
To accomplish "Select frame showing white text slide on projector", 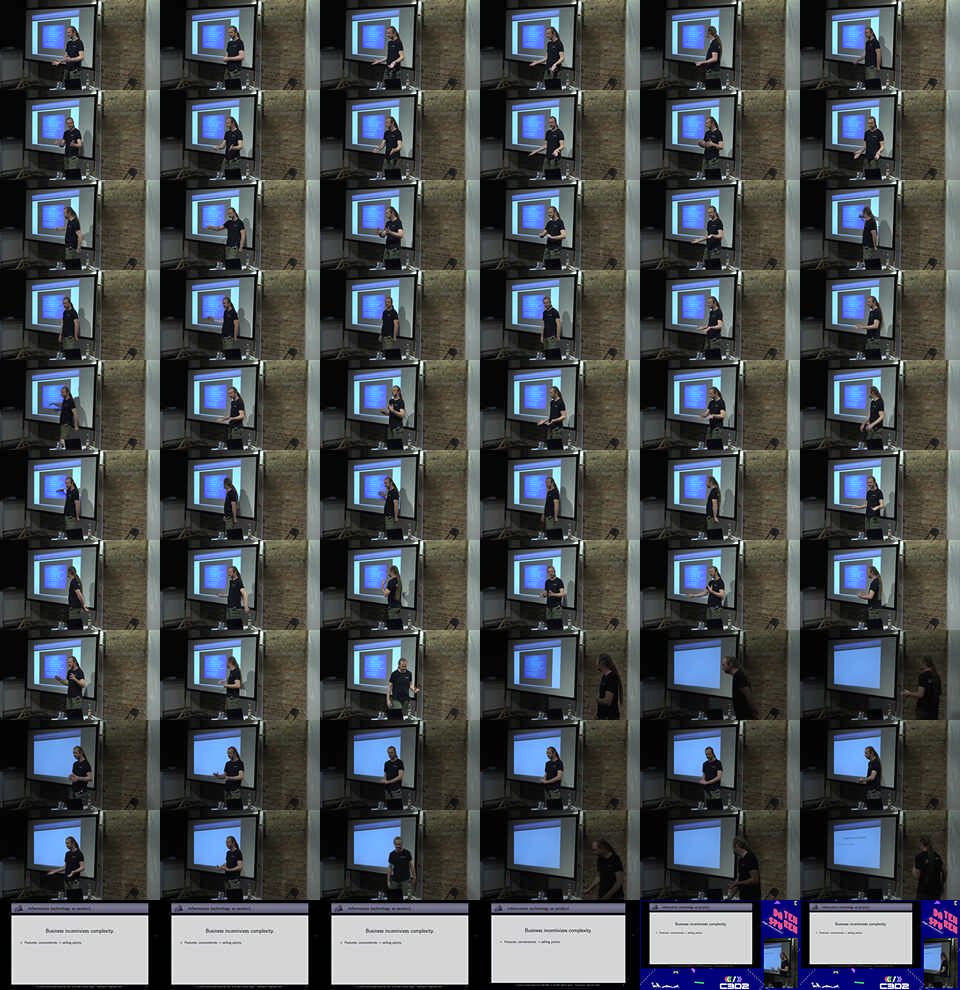I will tap(880, 855).
